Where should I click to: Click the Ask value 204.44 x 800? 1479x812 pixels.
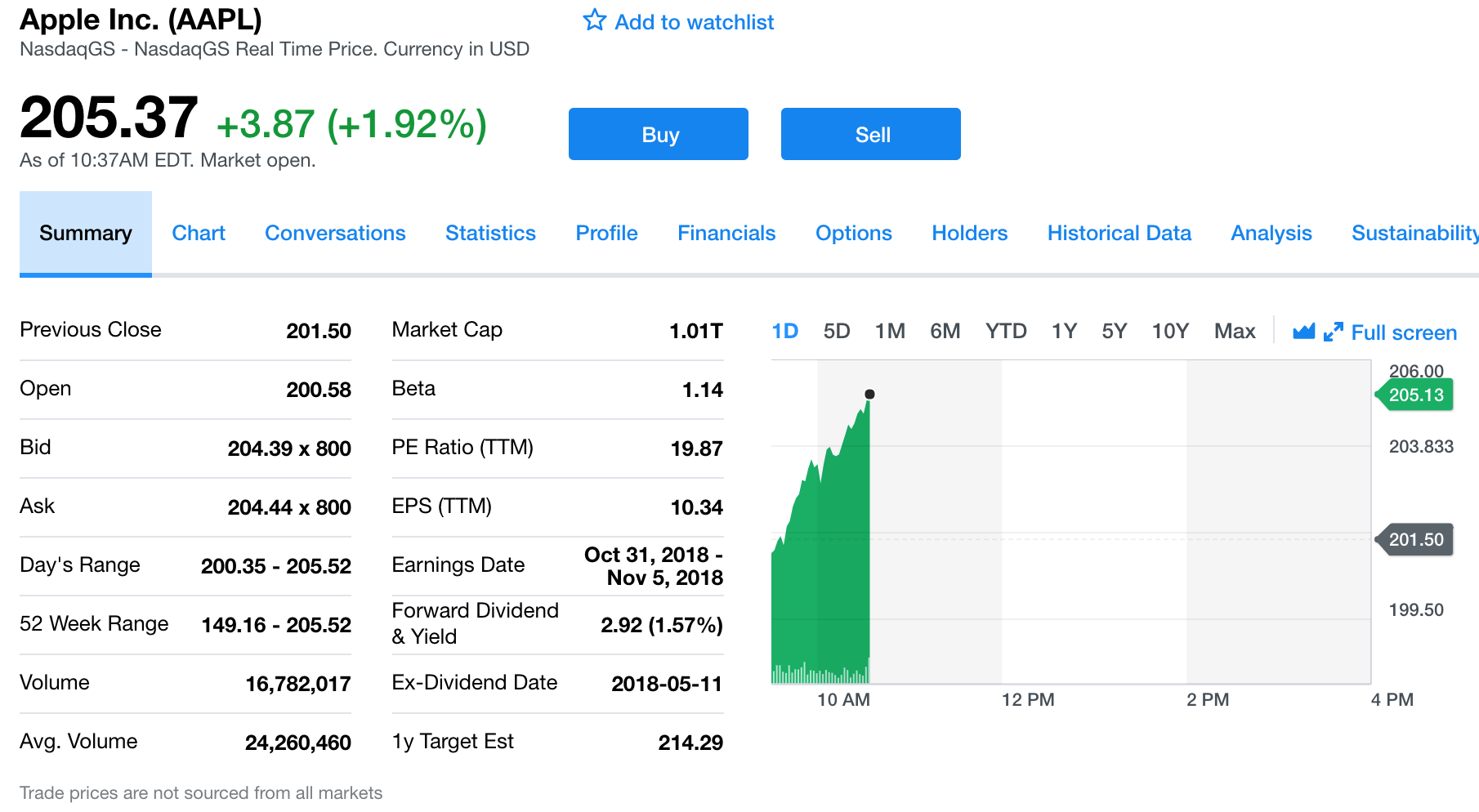(289, 507)
